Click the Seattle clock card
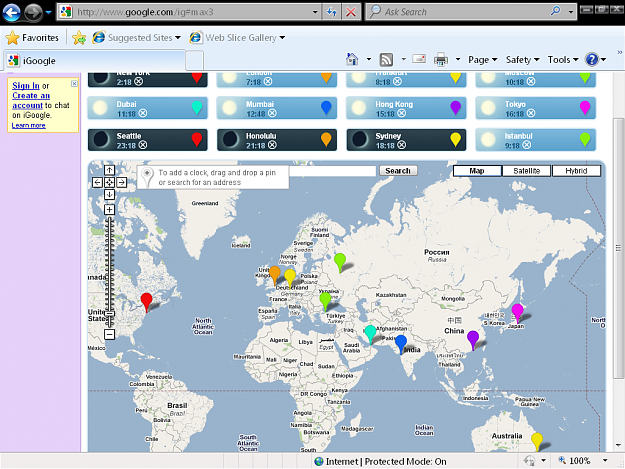Screen dimensions: 625x469 147,140
